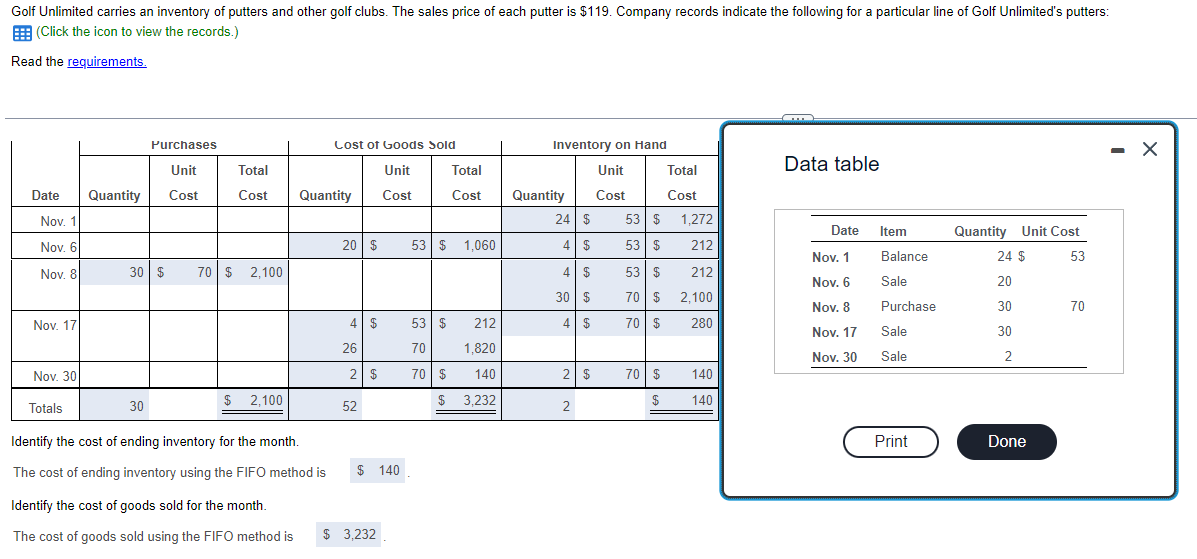1197x559 pixels.
Task: Click 'Nov. 6' Sale quantity 20 in Data table
Action: click(x=1004, y=281)
